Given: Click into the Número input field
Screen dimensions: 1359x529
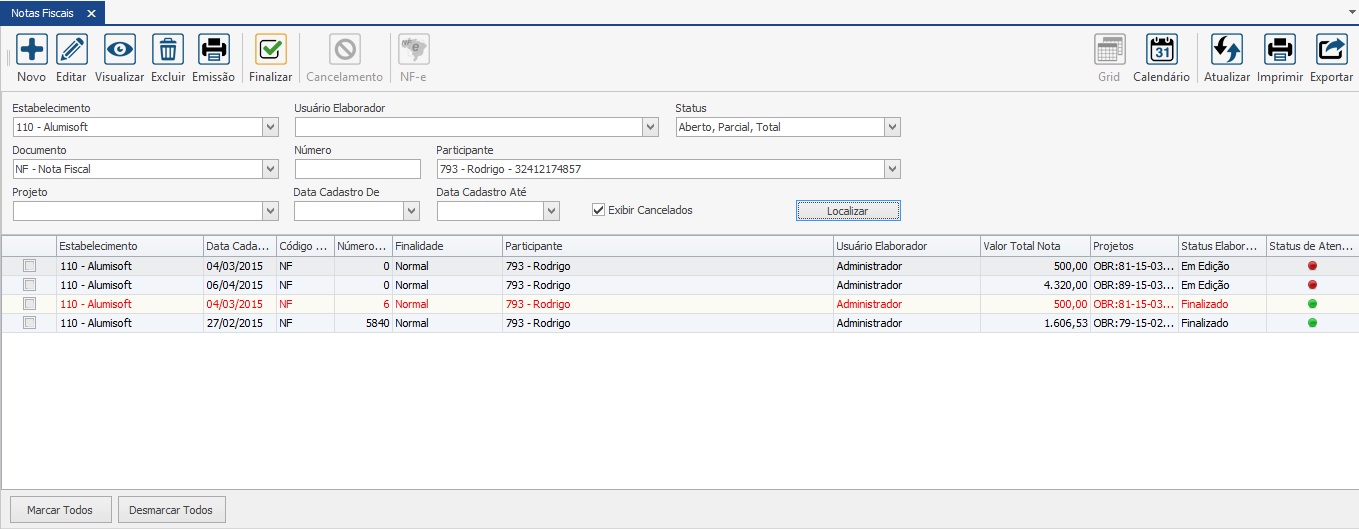Looking at the screenshot, I should pos(358,169).
